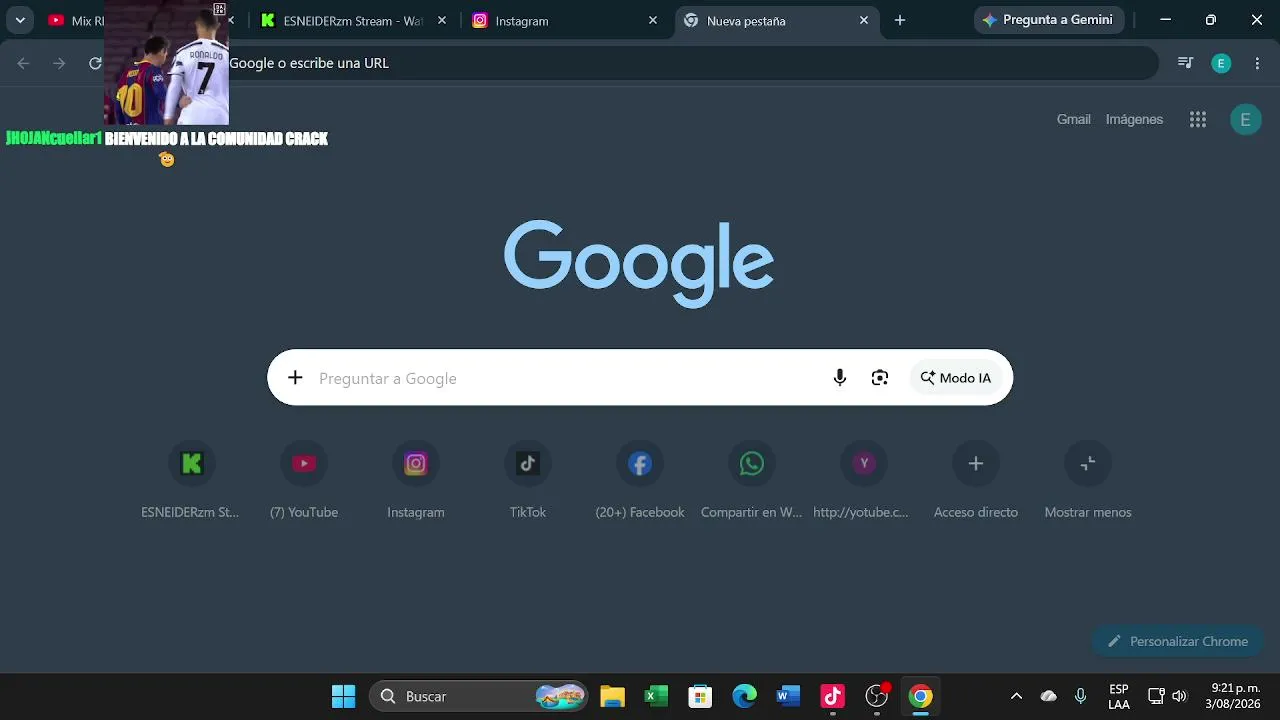Close the ESNEIDERzm Stream tab
Image resolution: width=1280 pixels, height=720 pixels.
442,20
